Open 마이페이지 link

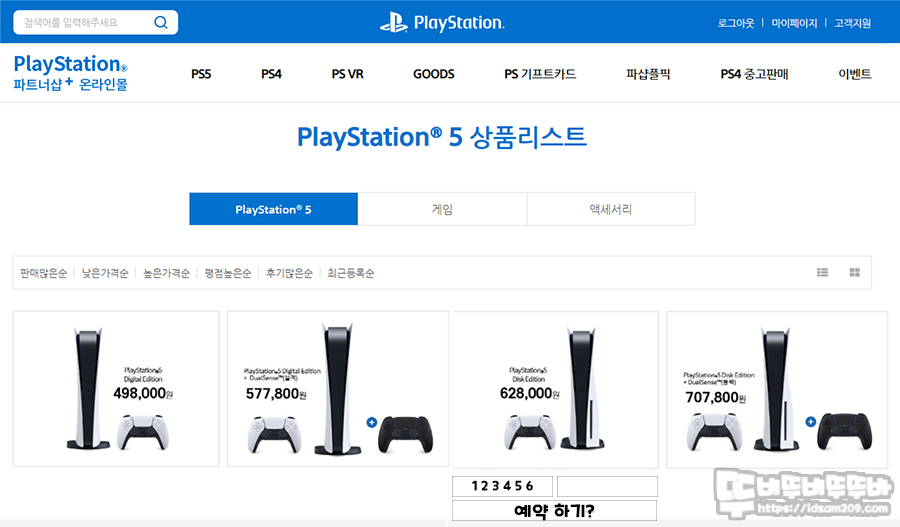pyautogui.click(x=794, y=23)
